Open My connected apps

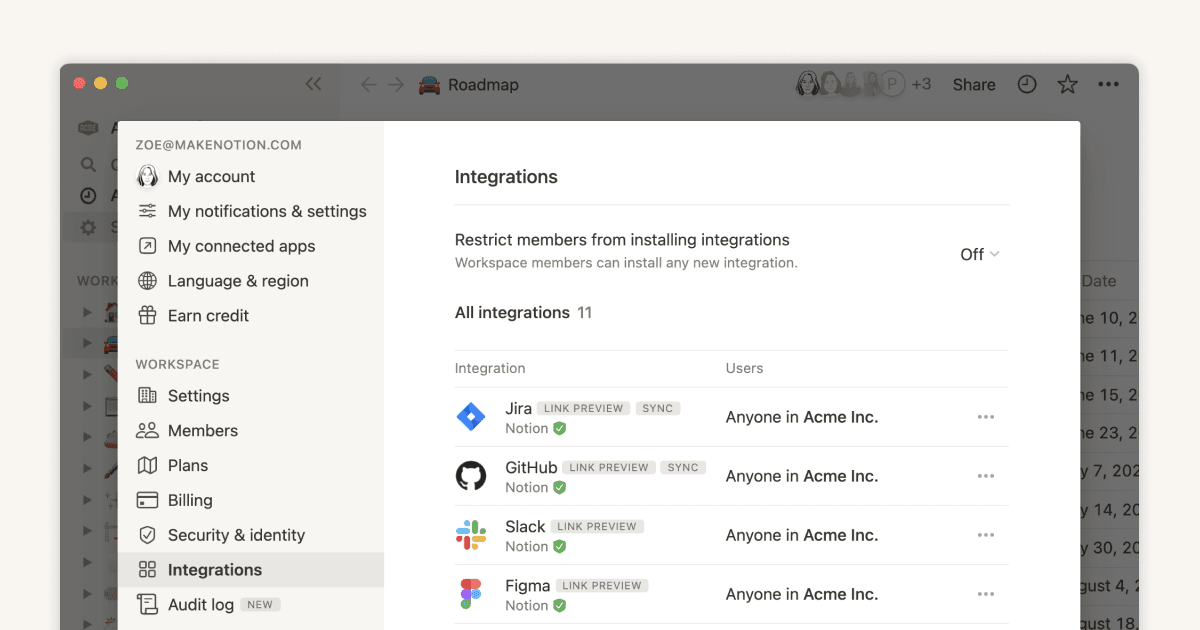click(x=243, y=246)
